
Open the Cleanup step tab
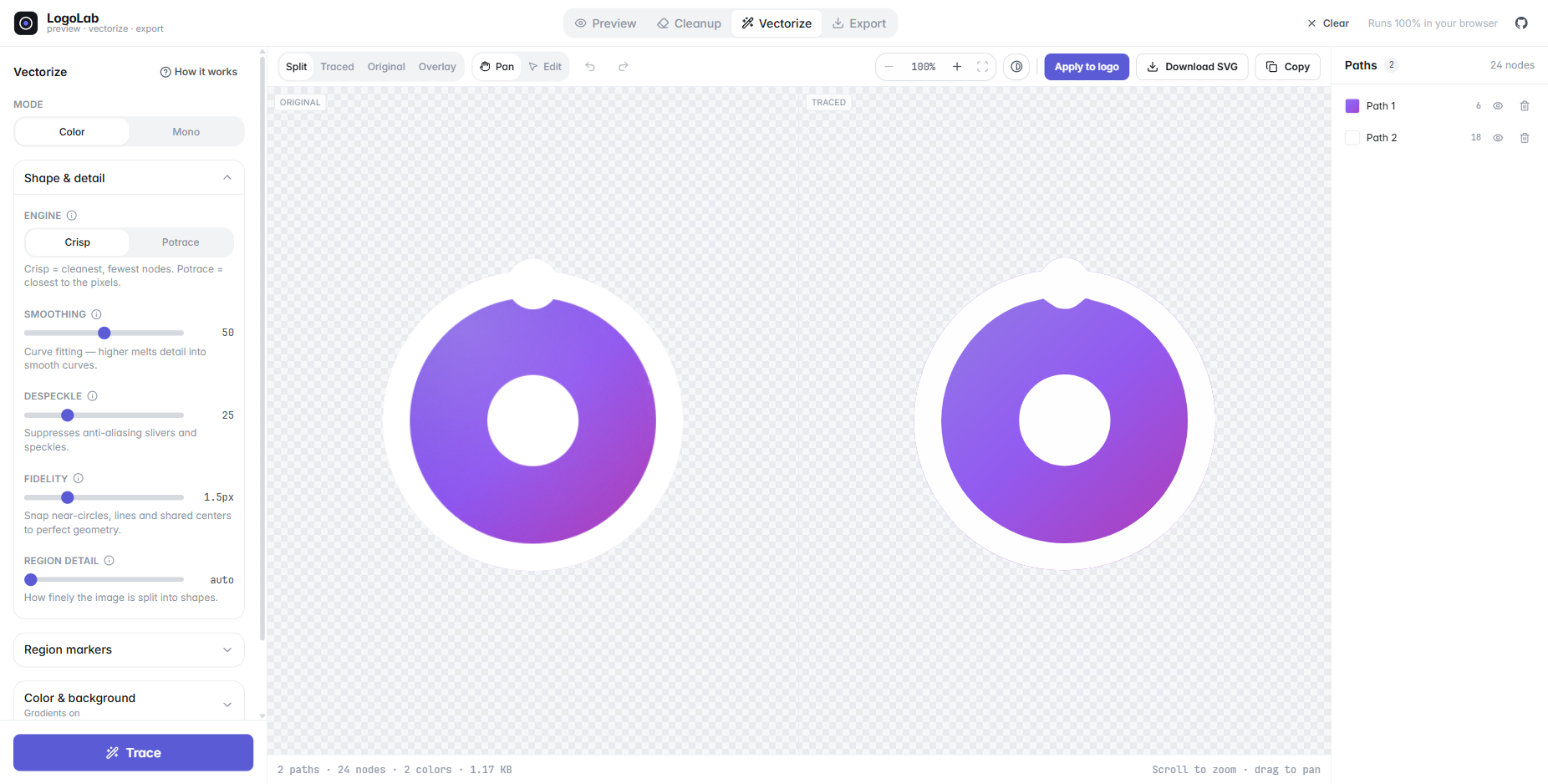pyautogui.click(x=689, y=23)
